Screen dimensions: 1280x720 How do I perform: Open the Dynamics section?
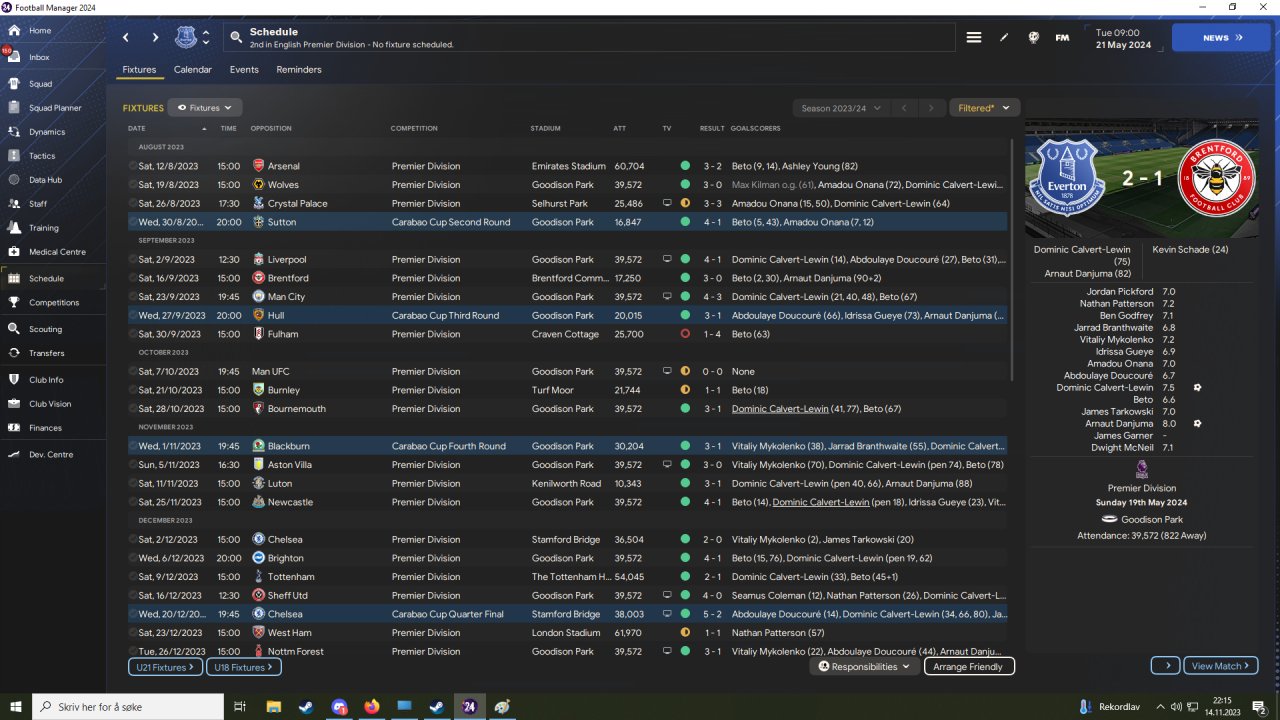click(47, 132)
